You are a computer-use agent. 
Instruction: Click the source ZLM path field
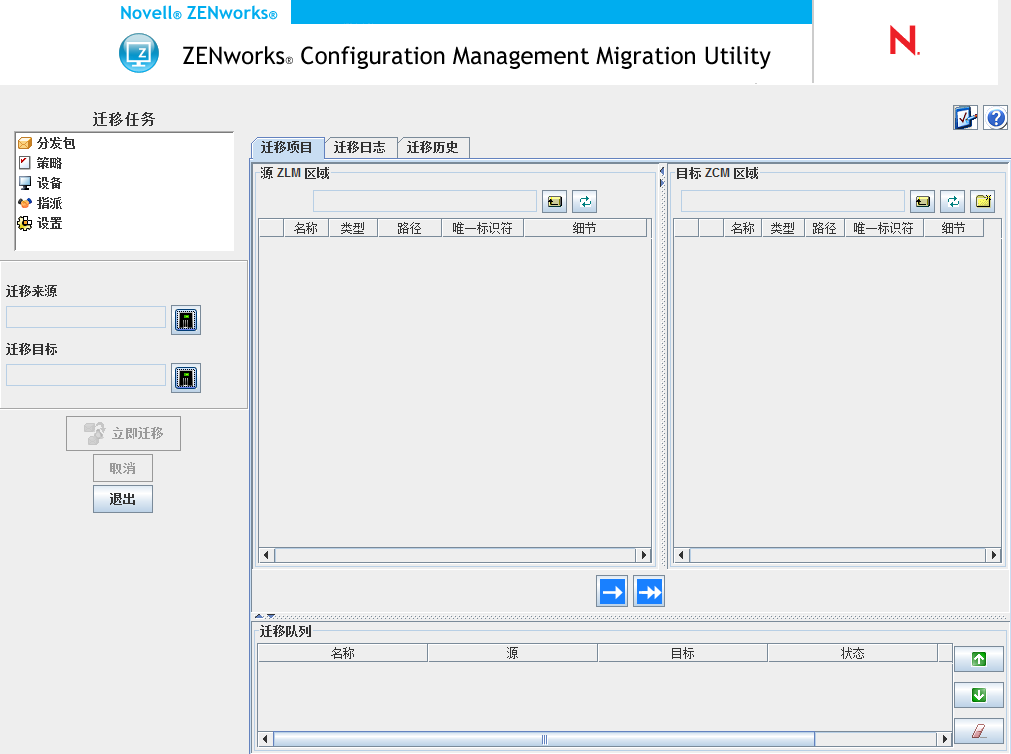coord(425,201)
